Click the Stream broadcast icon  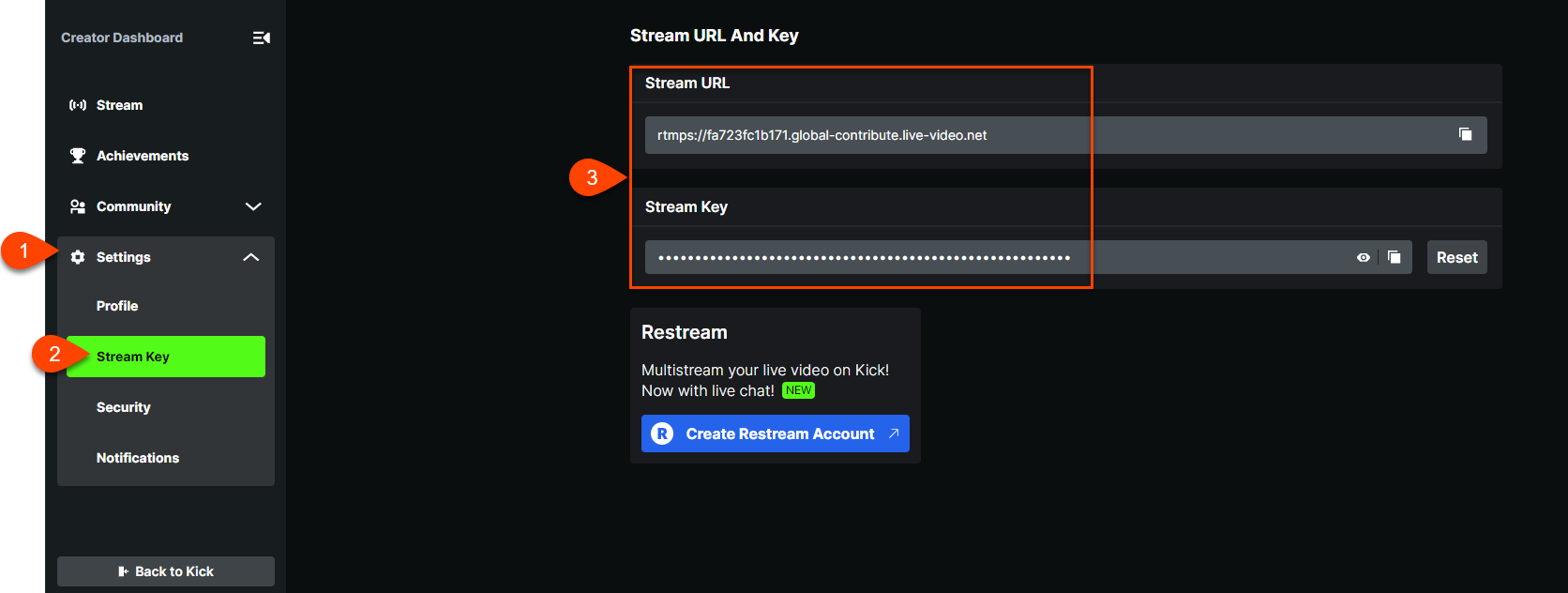[78, 105]
